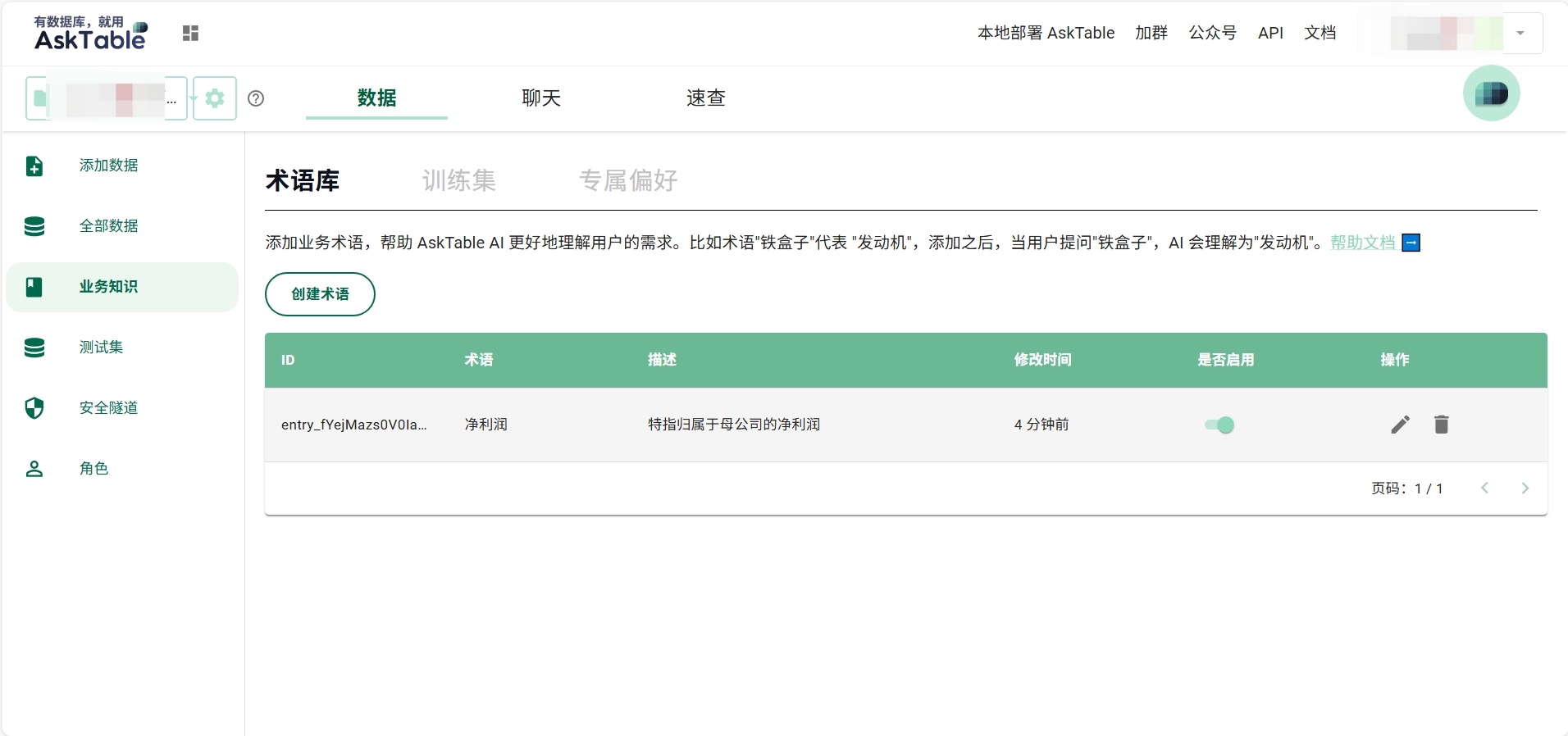Open the datasource selector dropdown
This screenshot has width=1568, height=736.
click(107, 98)
